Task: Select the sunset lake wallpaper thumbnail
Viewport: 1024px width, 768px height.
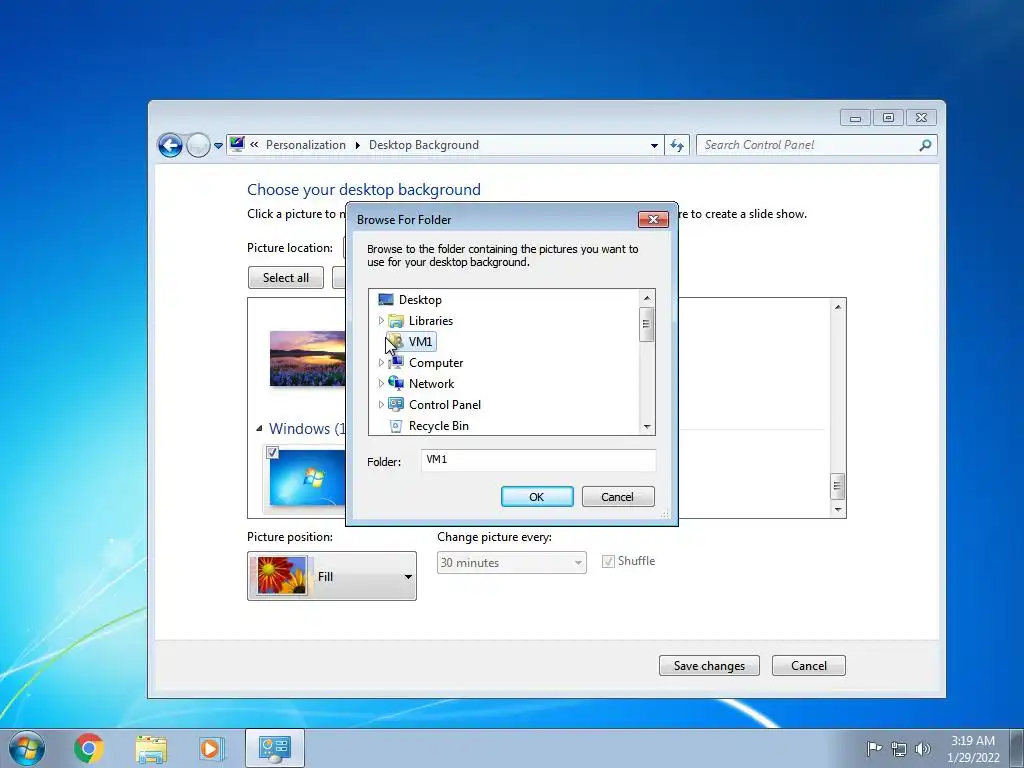Action: 308,358
